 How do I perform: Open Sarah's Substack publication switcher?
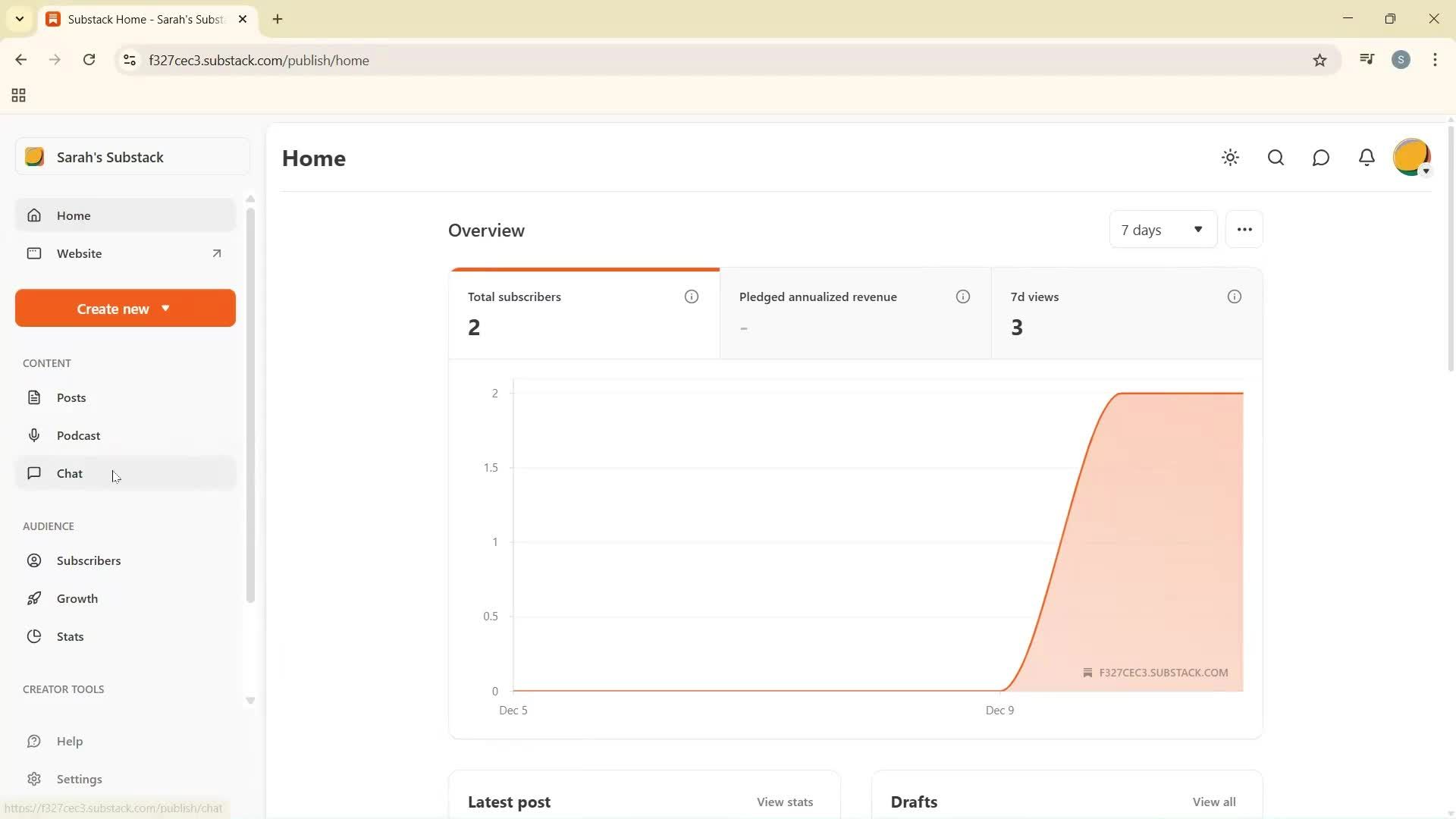pyautogui.click(x=133, y=157)
